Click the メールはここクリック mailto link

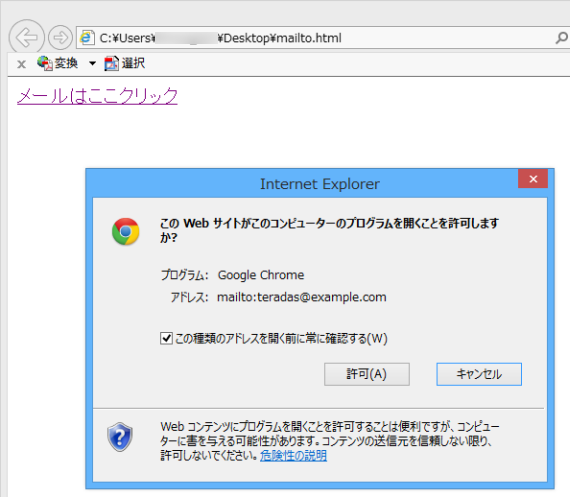click(97, 96)
